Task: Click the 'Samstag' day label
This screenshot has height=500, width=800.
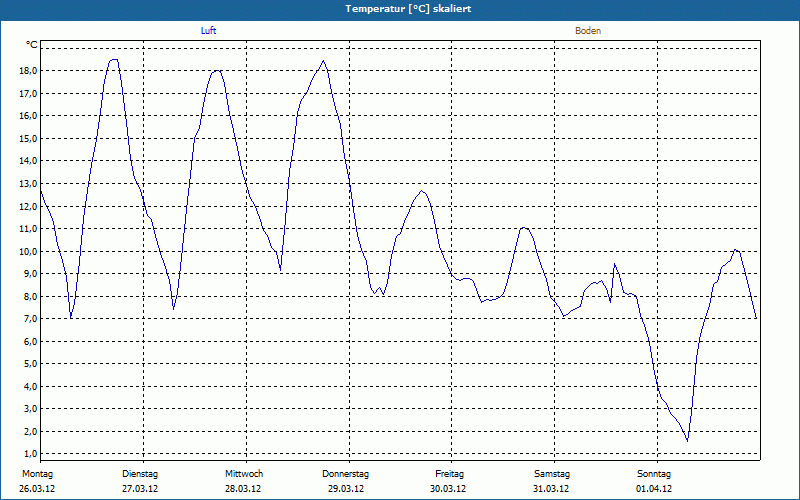Action: pos(552,474)
